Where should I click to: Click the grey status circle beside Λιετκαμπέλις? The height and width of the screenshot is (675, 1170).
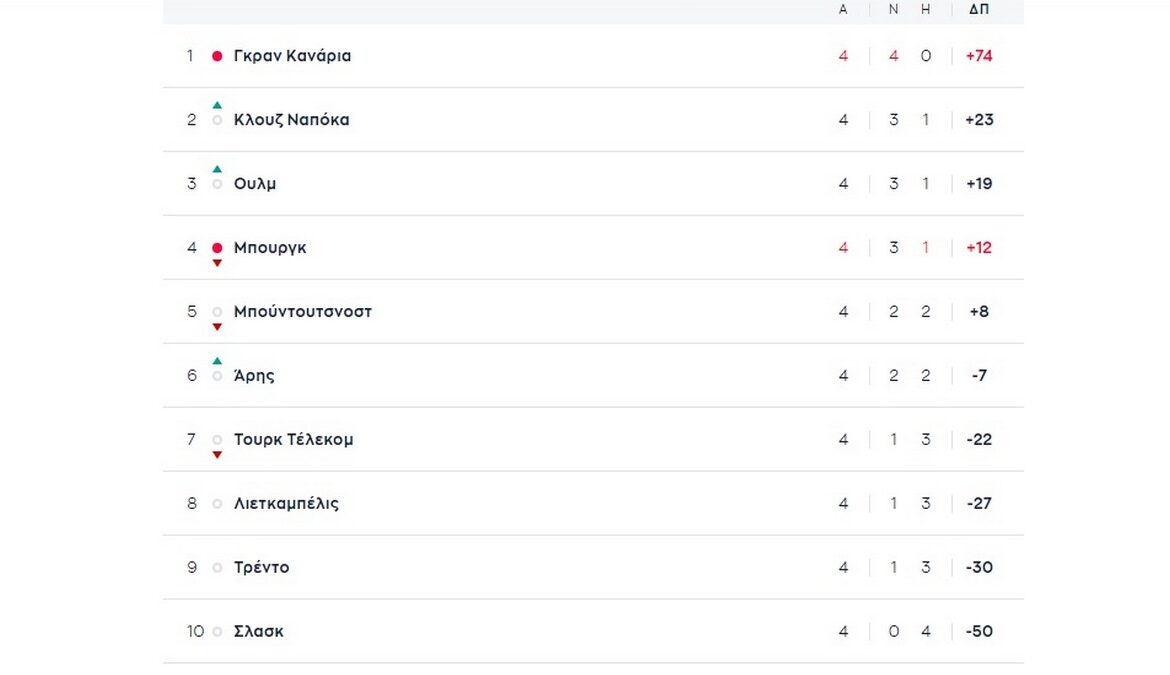pos(217,504)
